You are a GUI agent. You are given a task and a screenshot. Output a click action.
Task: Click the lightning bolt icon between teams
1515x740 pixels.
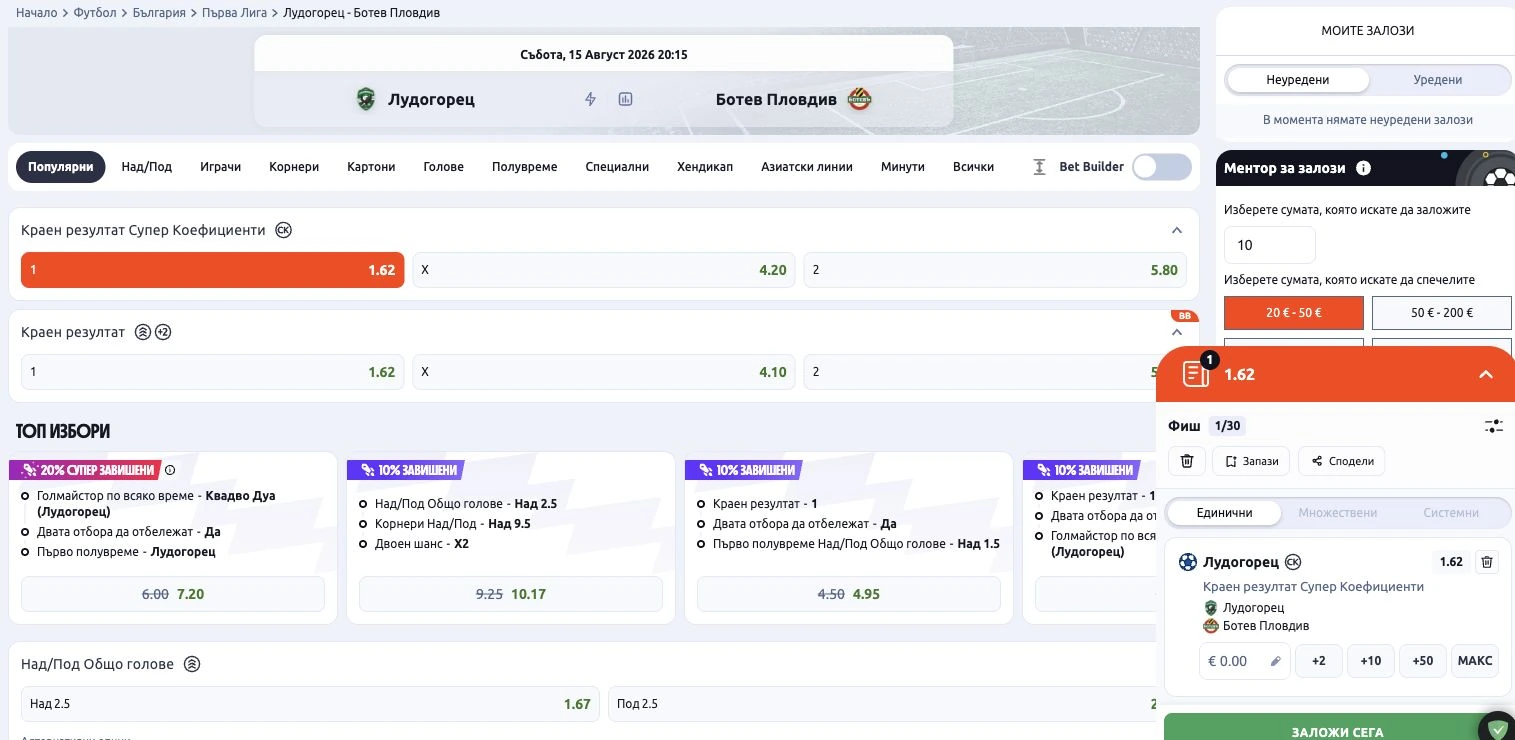coord(590,99)
